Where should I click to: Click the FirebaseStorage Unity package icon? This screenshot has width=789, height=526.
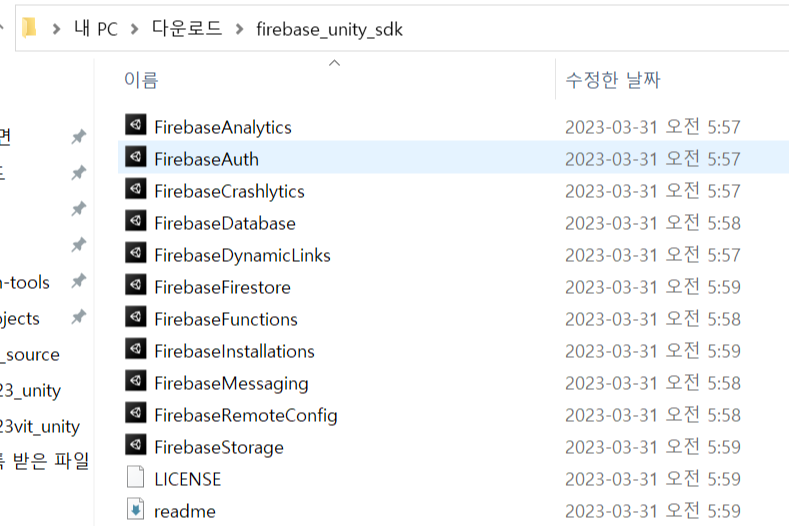[135, 444]
